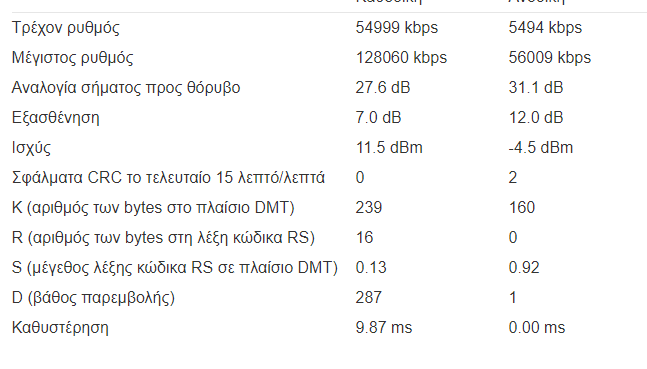This screenshot has width=647, height=369.
Task: Select the D (βάθος παρεμβολής) label
Action: click(x=93, y=298)
